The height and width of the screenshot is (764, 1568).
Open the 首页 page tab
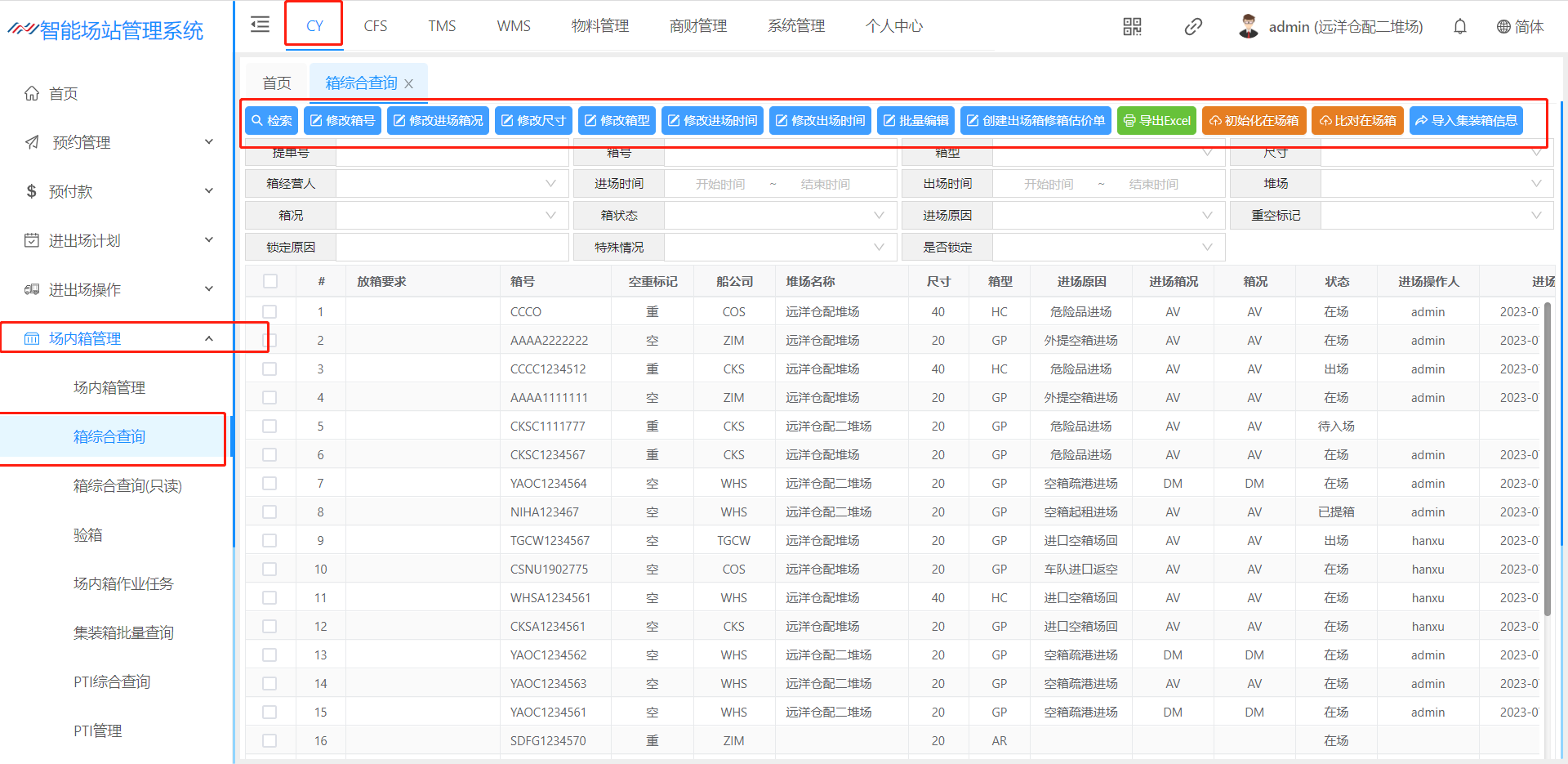point(277,83)
